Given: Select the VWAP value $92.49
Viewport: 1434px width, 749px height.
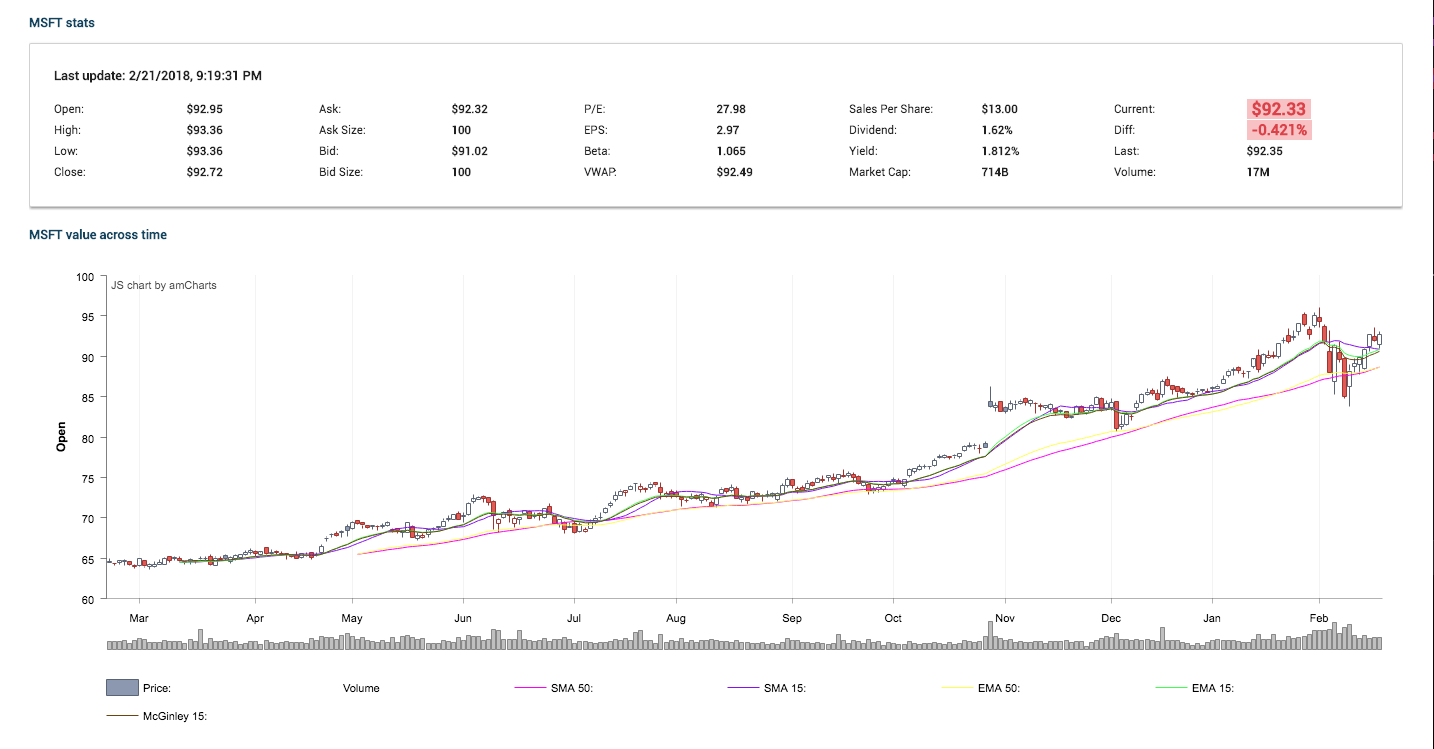Looking at the screenshot, I should click(x=735, y=172).
